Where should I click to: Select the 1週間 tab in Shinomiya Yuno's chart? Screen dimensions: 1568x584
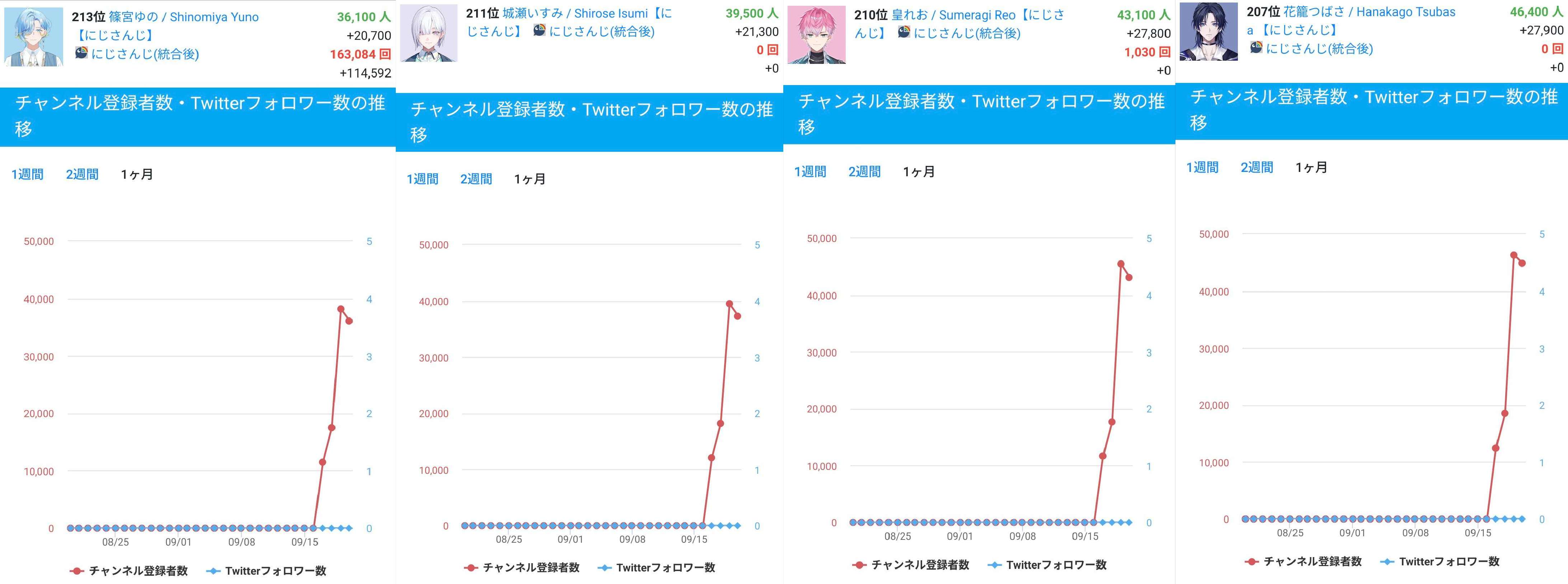click(27, 174)
